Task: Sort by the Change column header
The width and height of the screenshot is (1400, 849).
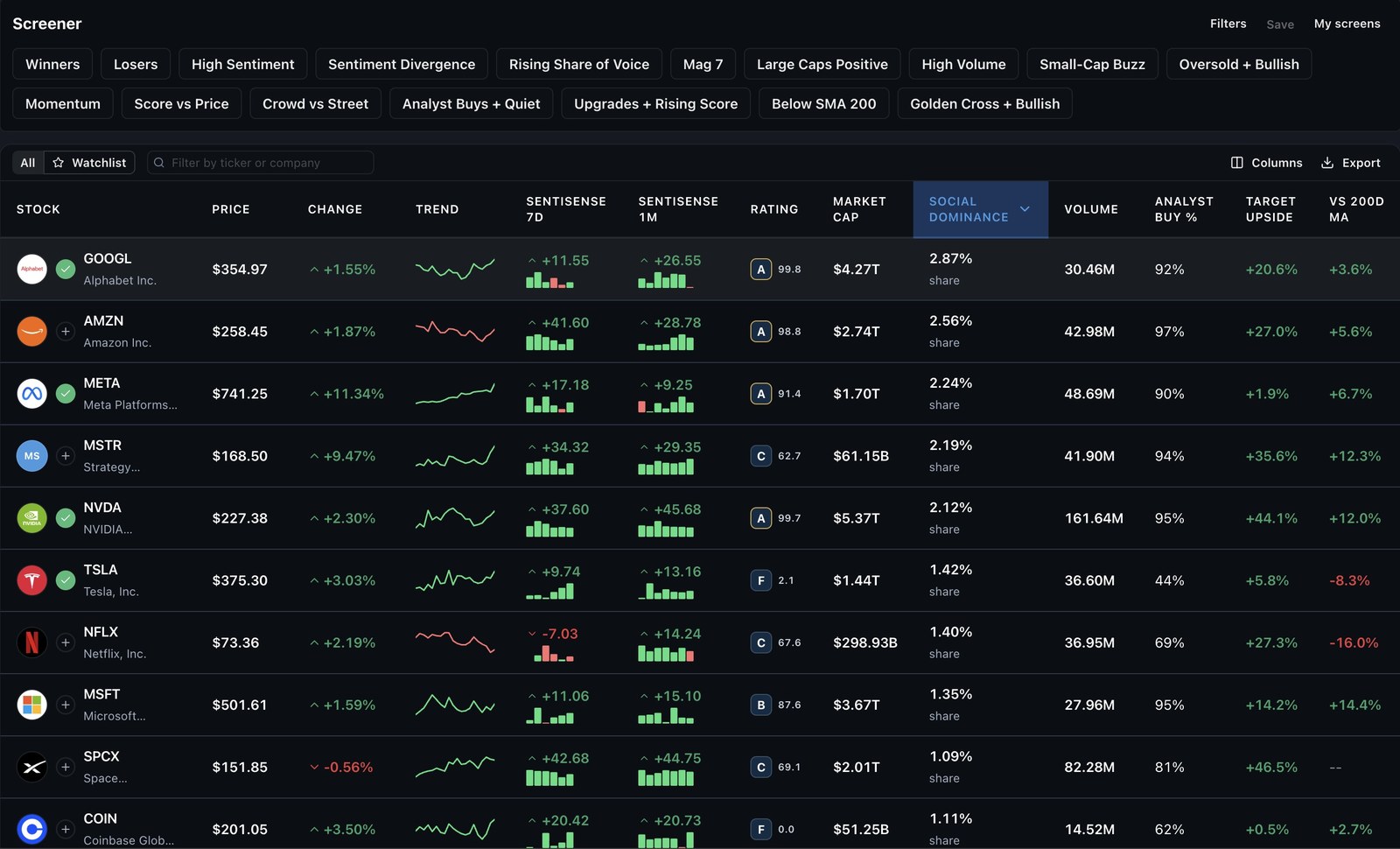Action: 335,209
